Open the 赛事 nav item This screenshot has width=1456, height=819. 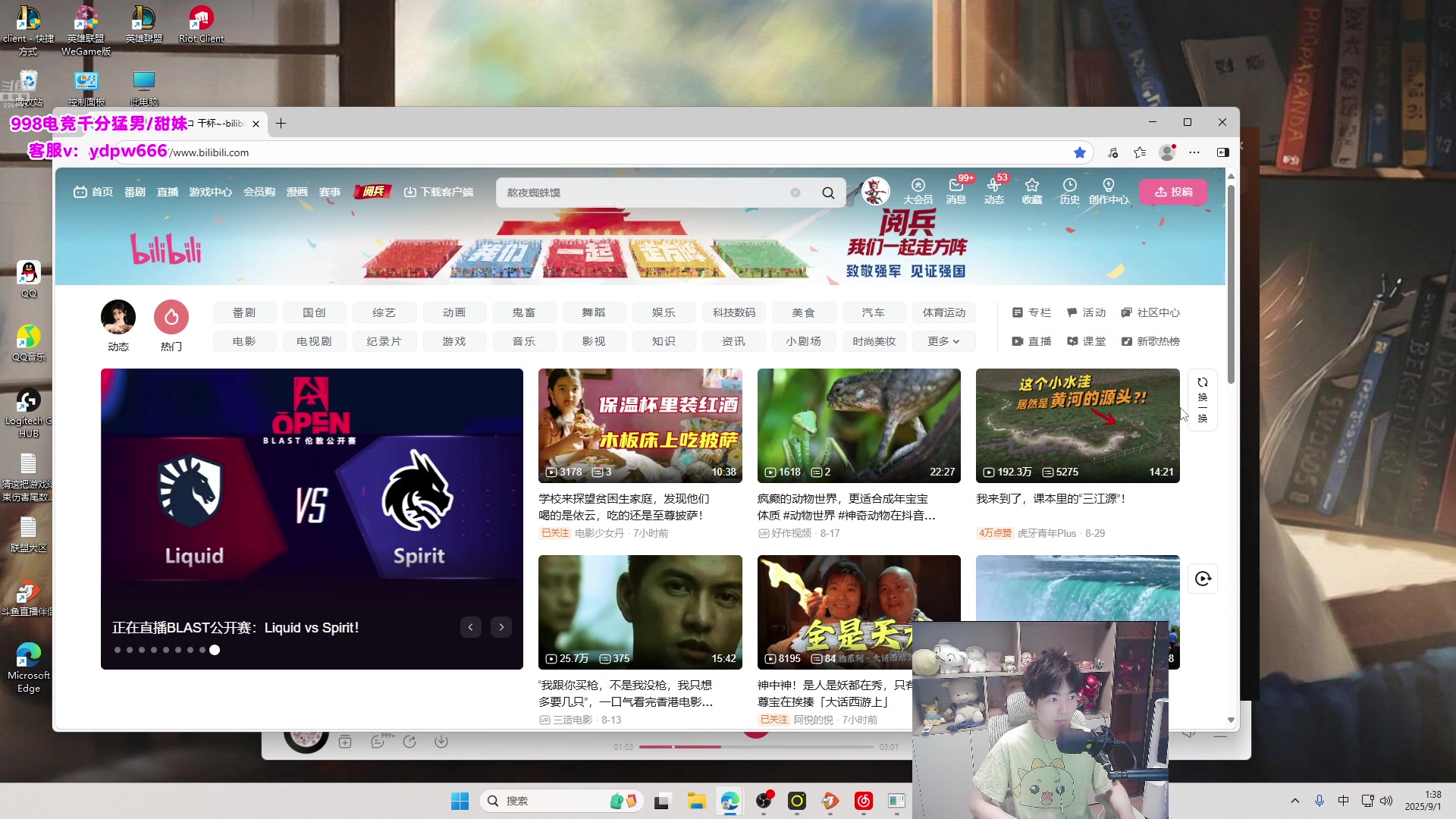point(330,192)
